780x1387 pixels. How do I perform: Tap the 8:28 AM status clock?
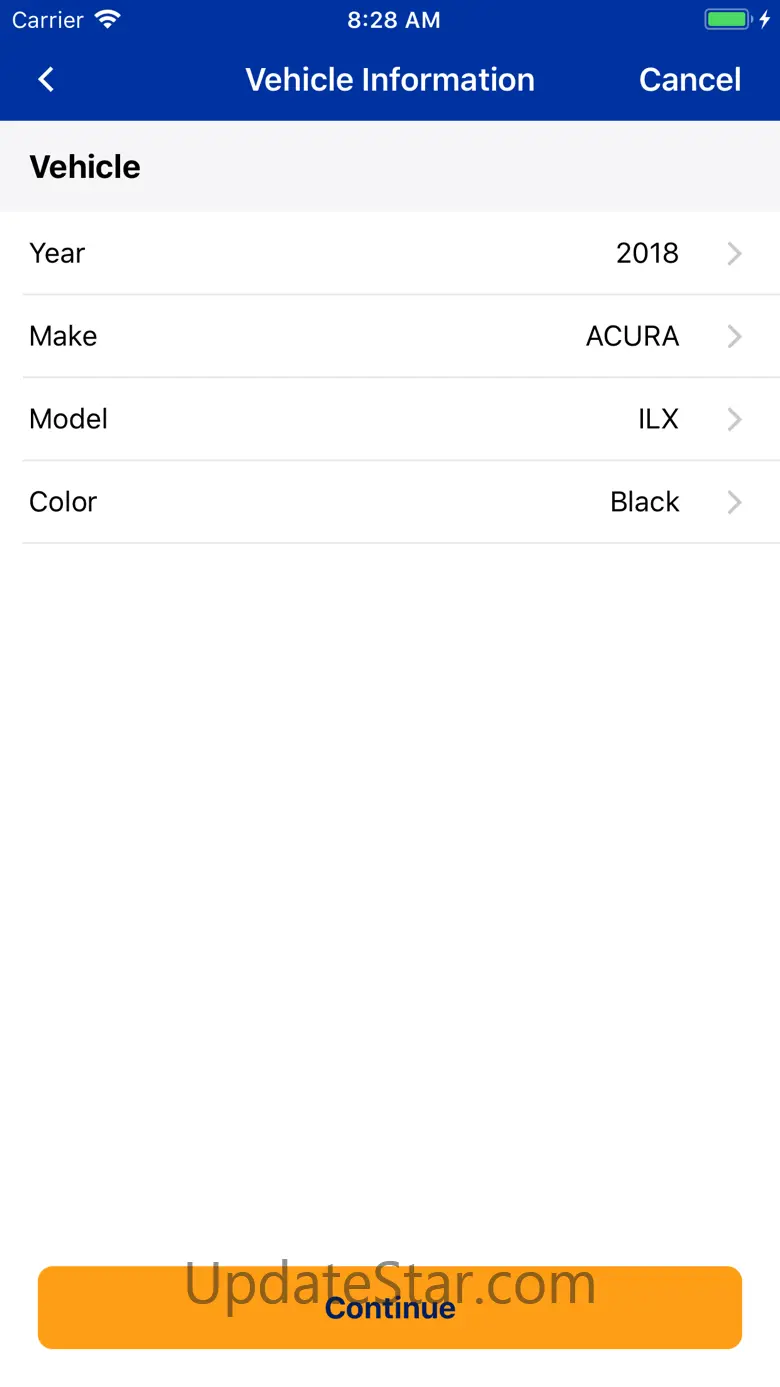(393, 20)
